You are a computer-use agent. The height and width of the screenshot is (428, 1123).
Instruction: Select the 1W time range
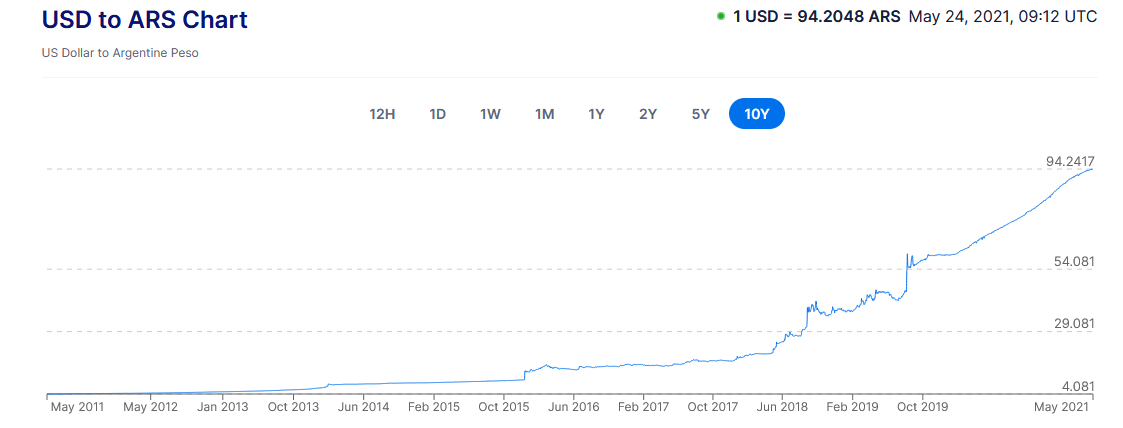[490, 114]
